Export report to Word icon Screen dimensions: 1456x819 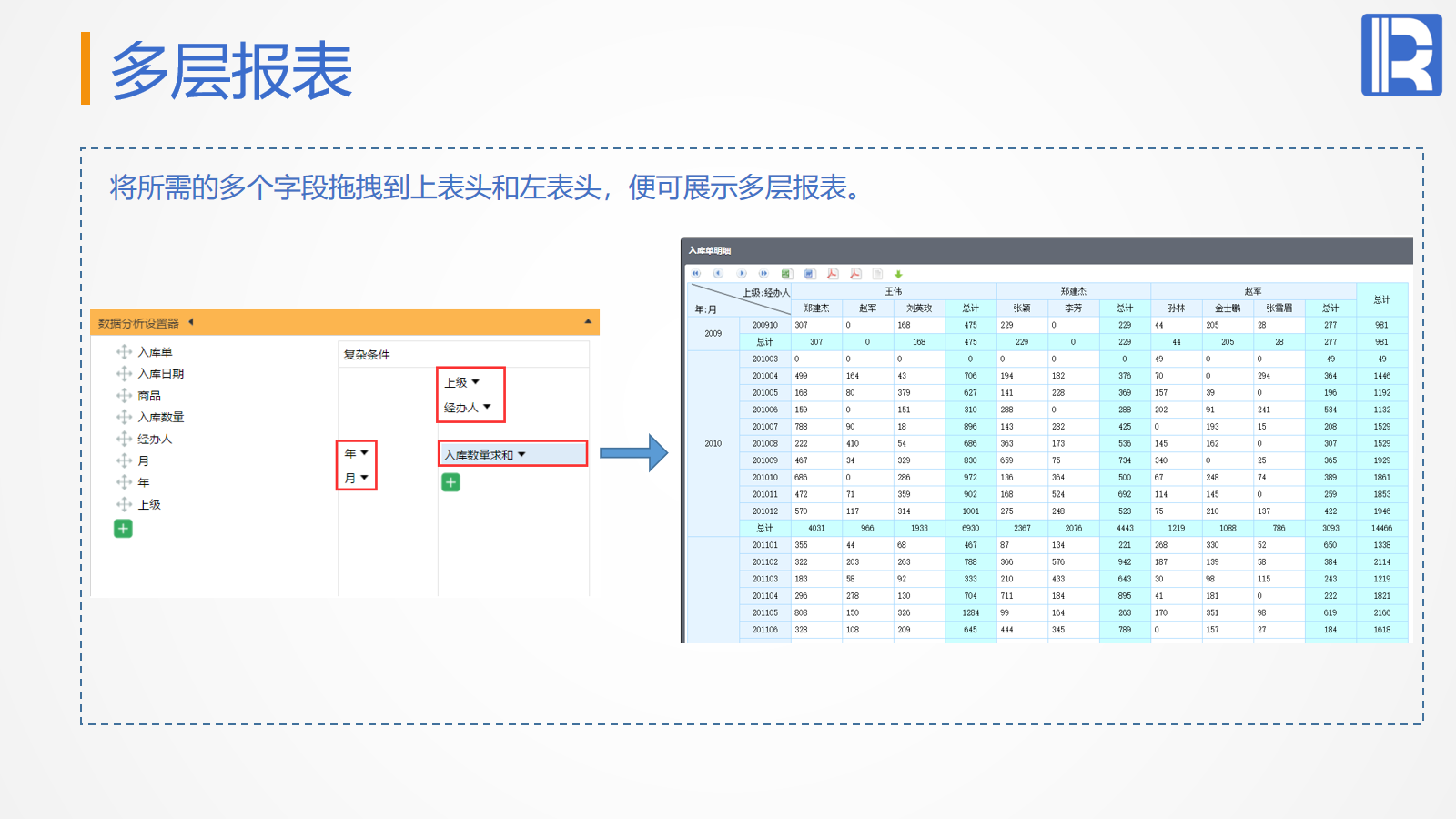[810, 274]
